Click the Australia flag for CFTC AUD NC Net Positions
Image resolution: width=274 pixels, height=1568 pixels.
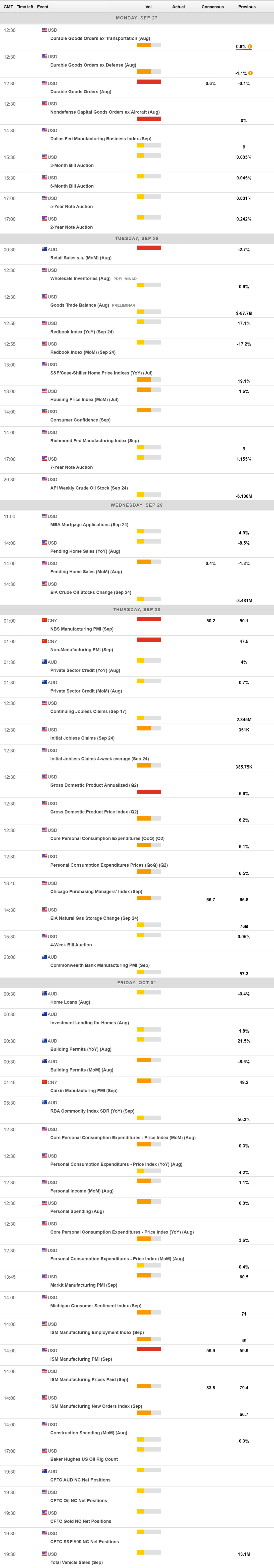(x=44, y=1471)
